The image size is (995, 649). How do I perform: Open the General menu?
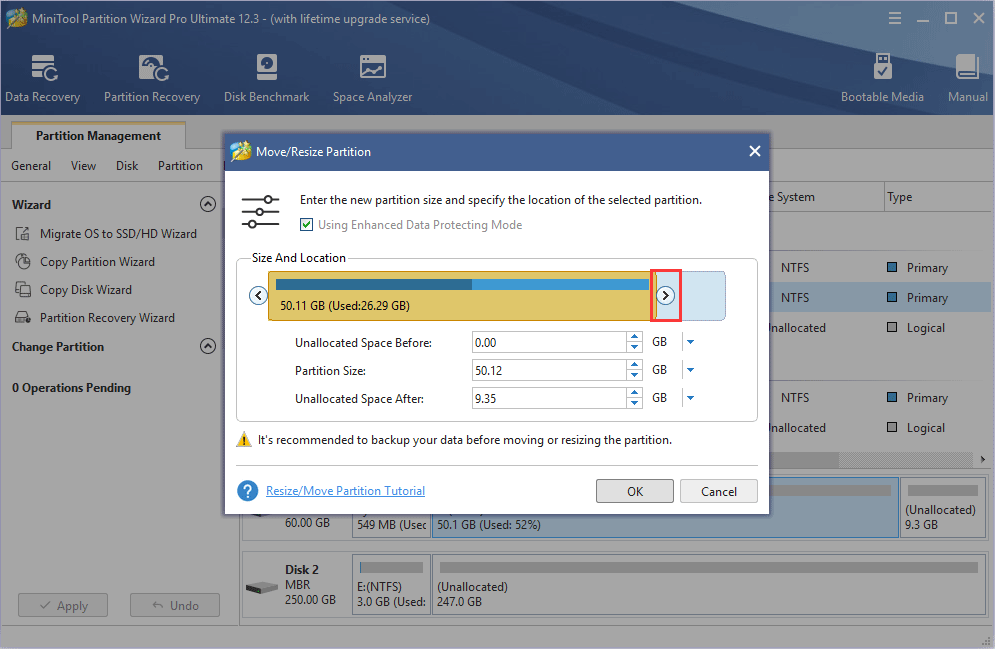pos(31,166)
